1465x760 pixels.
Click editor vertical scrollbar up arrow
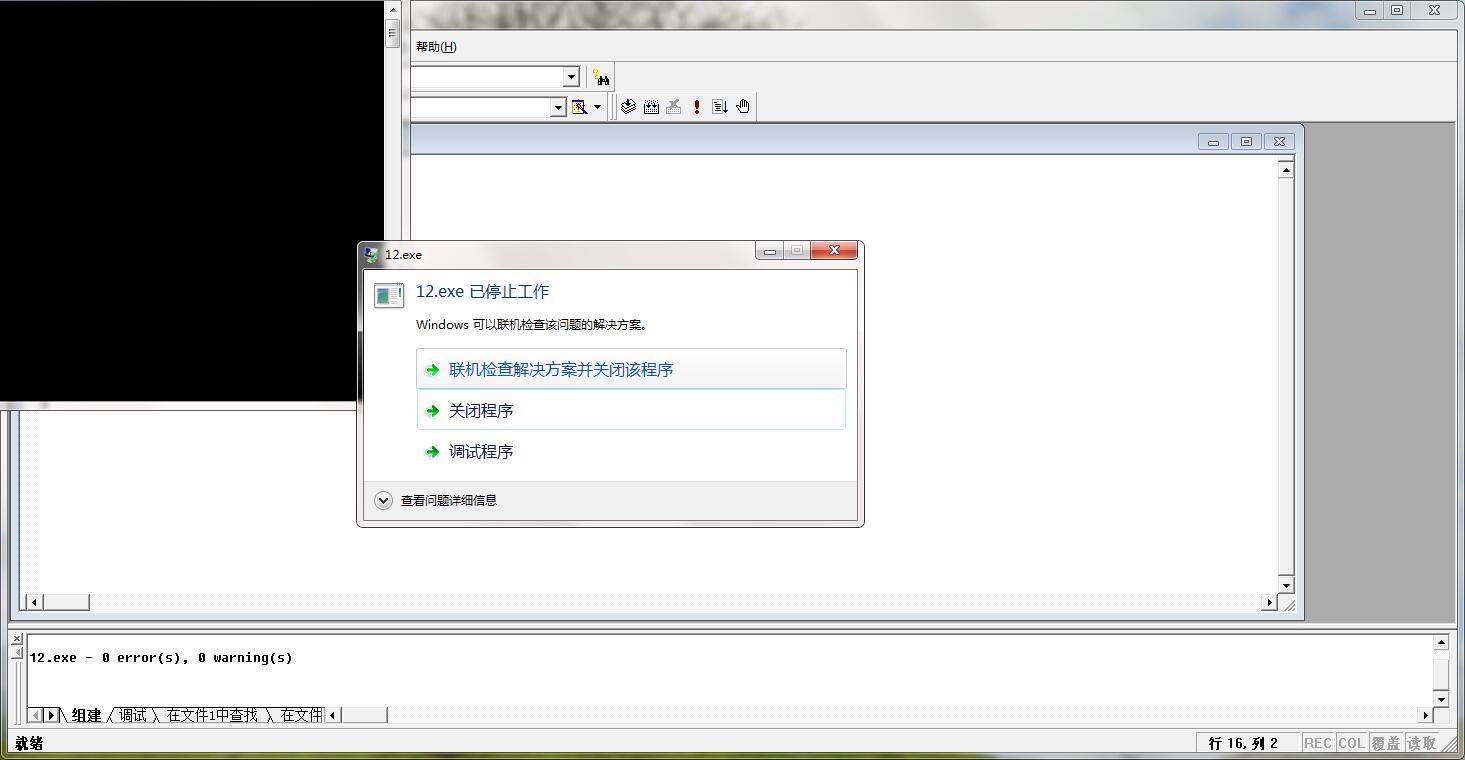pos(1286,170)
